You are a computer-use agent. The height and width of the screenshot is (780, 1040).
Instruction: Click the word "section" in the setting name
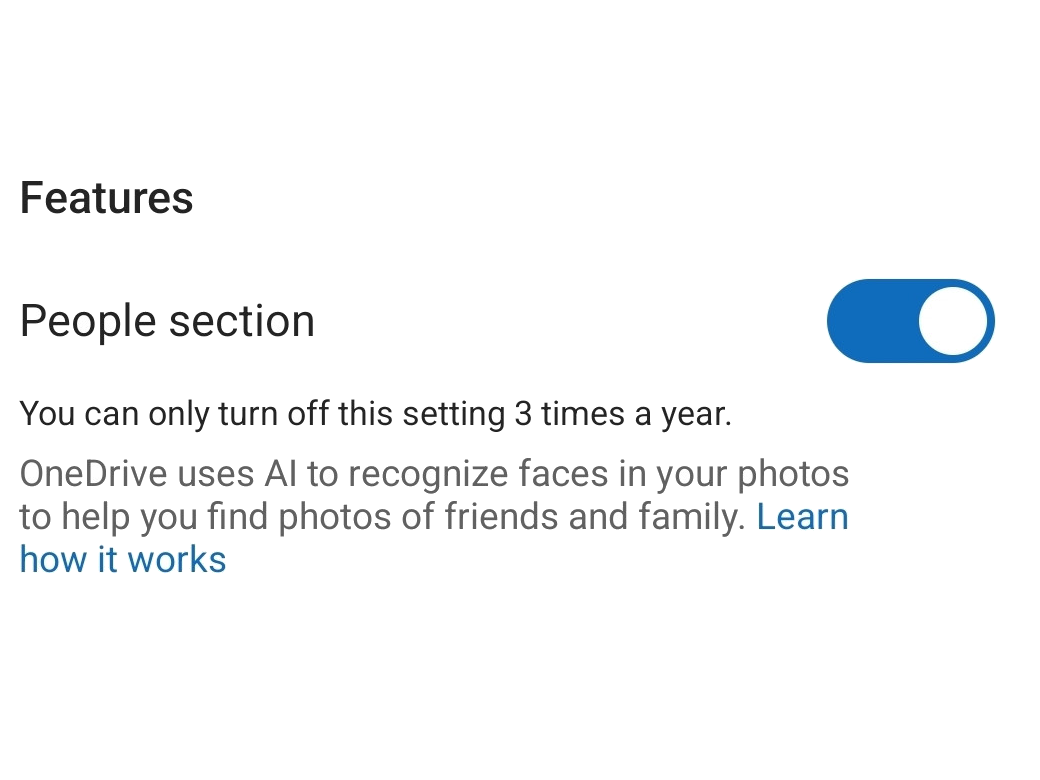click(241, 322)
